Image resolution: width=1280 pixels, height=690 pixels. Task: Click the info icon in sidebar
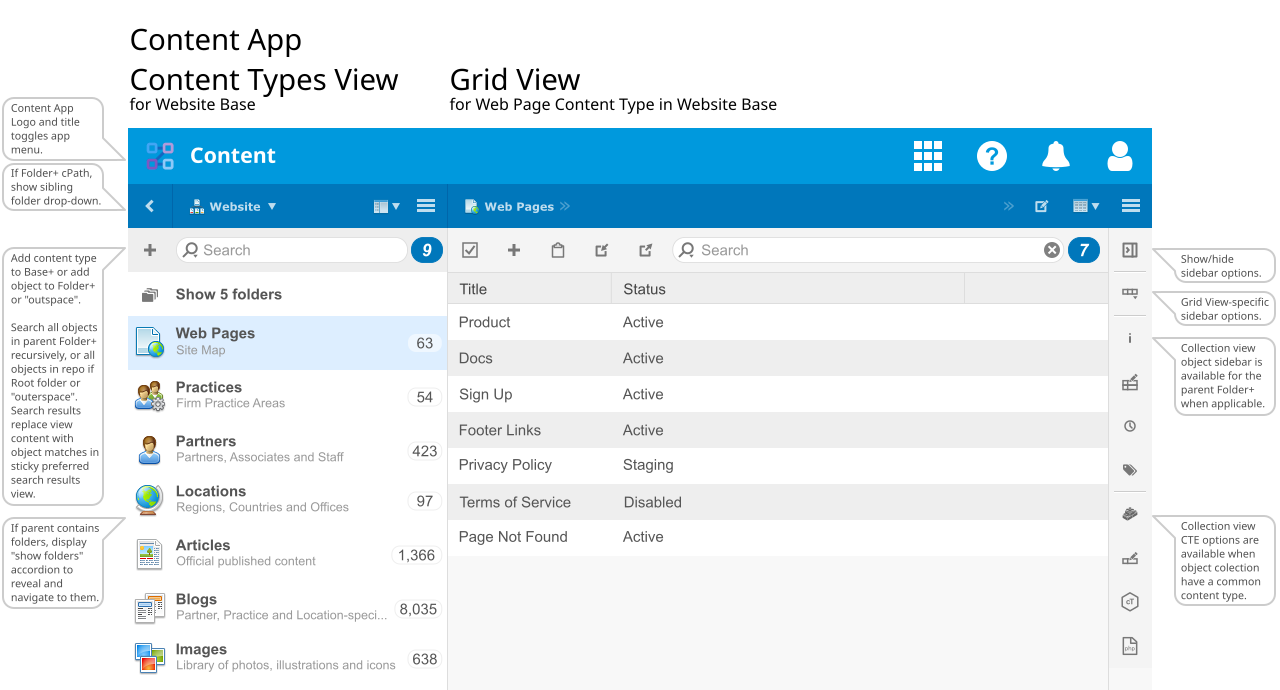[x=1130, y=338]
